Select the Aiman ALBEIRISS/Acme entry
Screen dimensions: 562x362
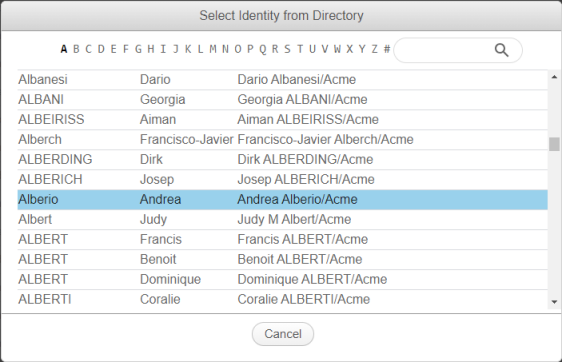pyautogui.click(x=282, y=120)
